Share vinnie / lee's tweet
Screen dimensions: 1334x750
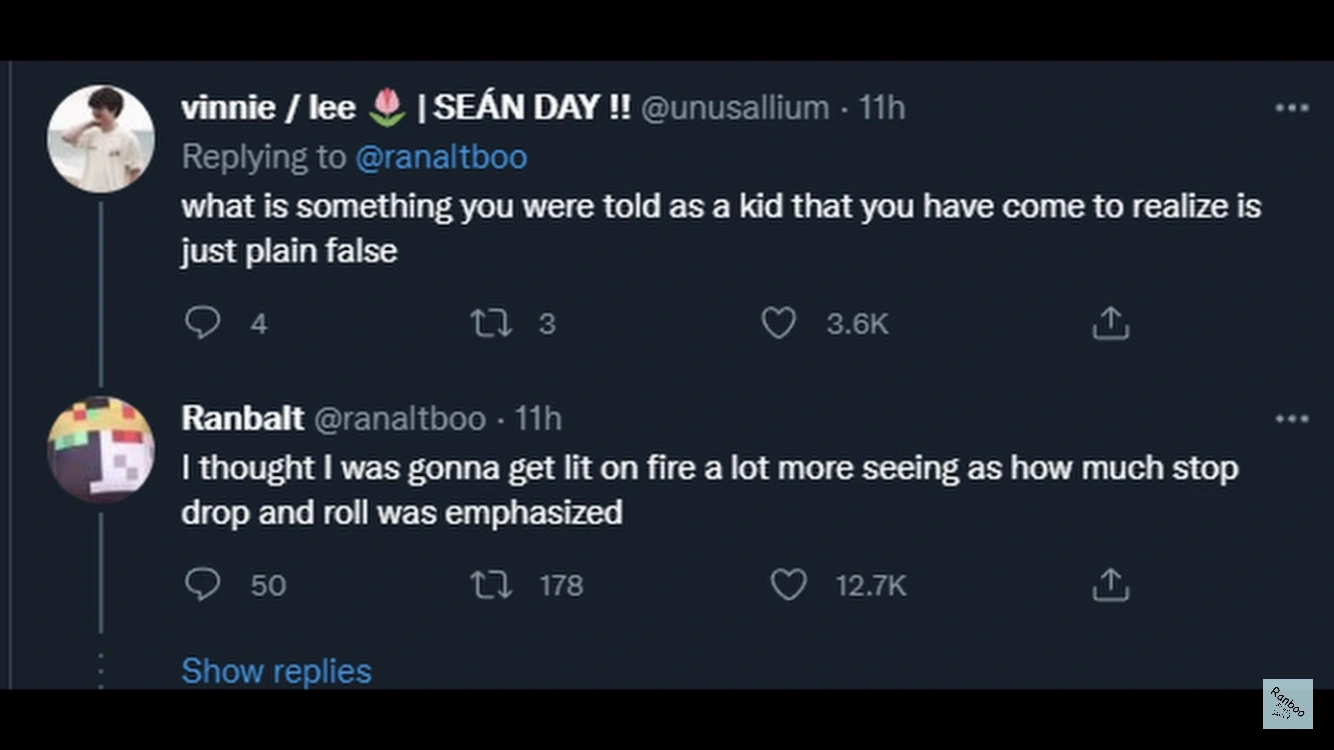tap(1110, 323)
